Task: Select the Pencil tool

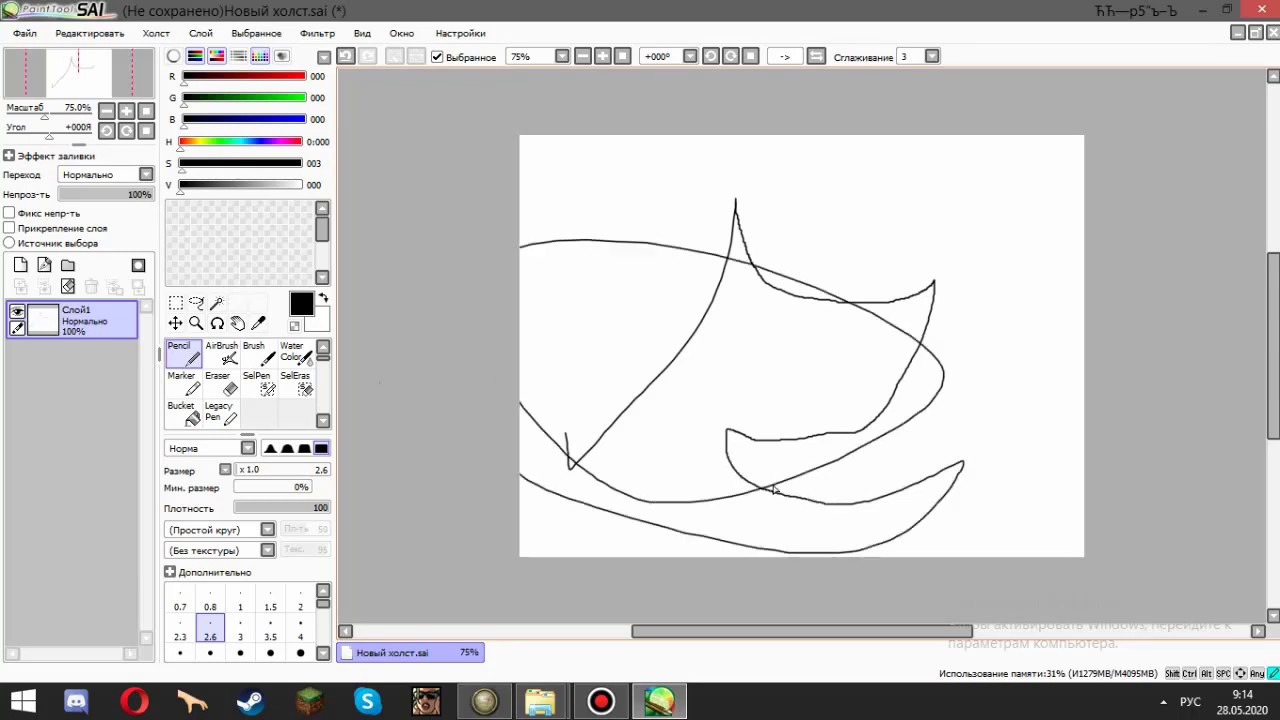Action: click(184, 354)
